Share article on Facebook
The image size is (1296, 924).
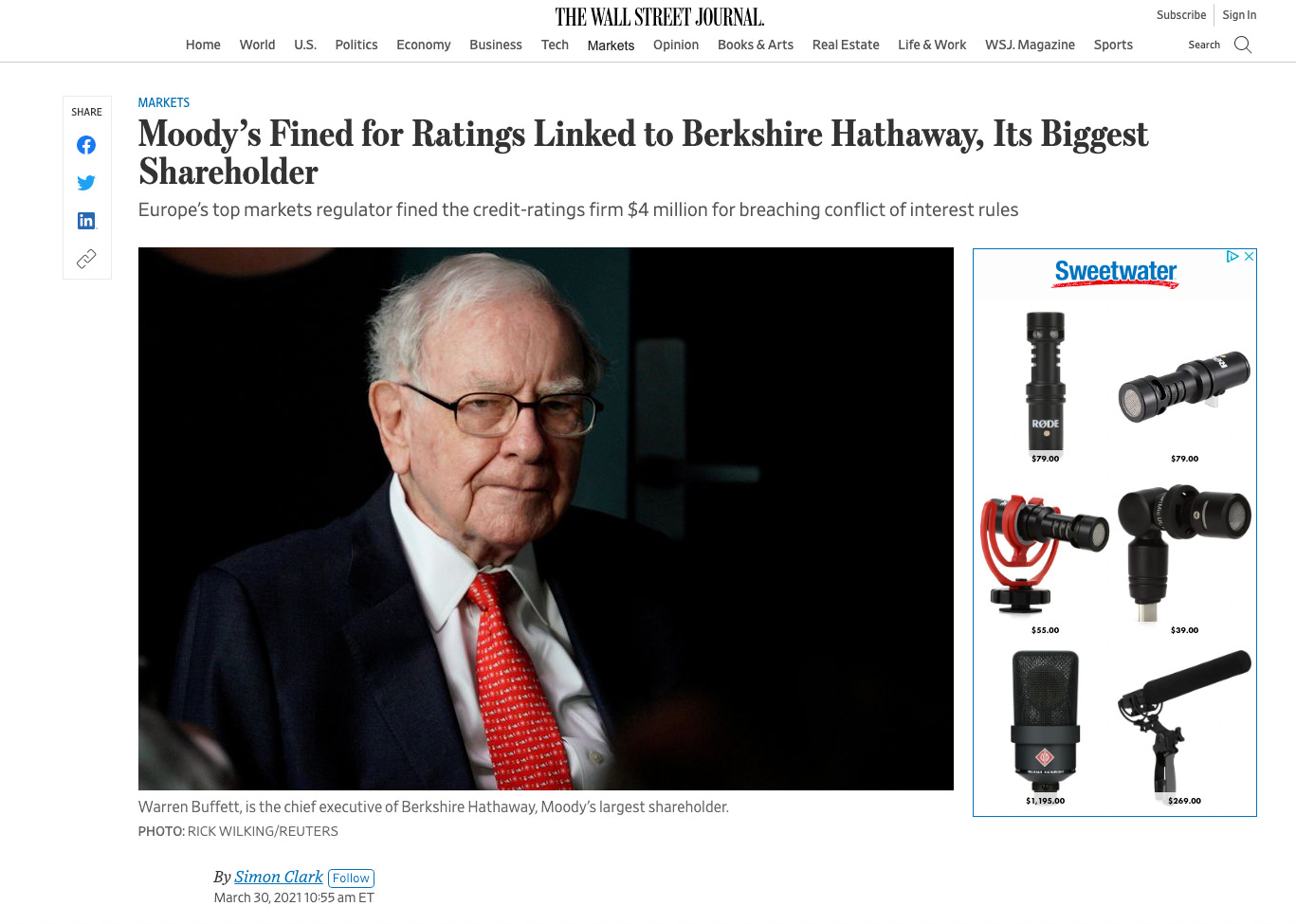coord(86,145)
